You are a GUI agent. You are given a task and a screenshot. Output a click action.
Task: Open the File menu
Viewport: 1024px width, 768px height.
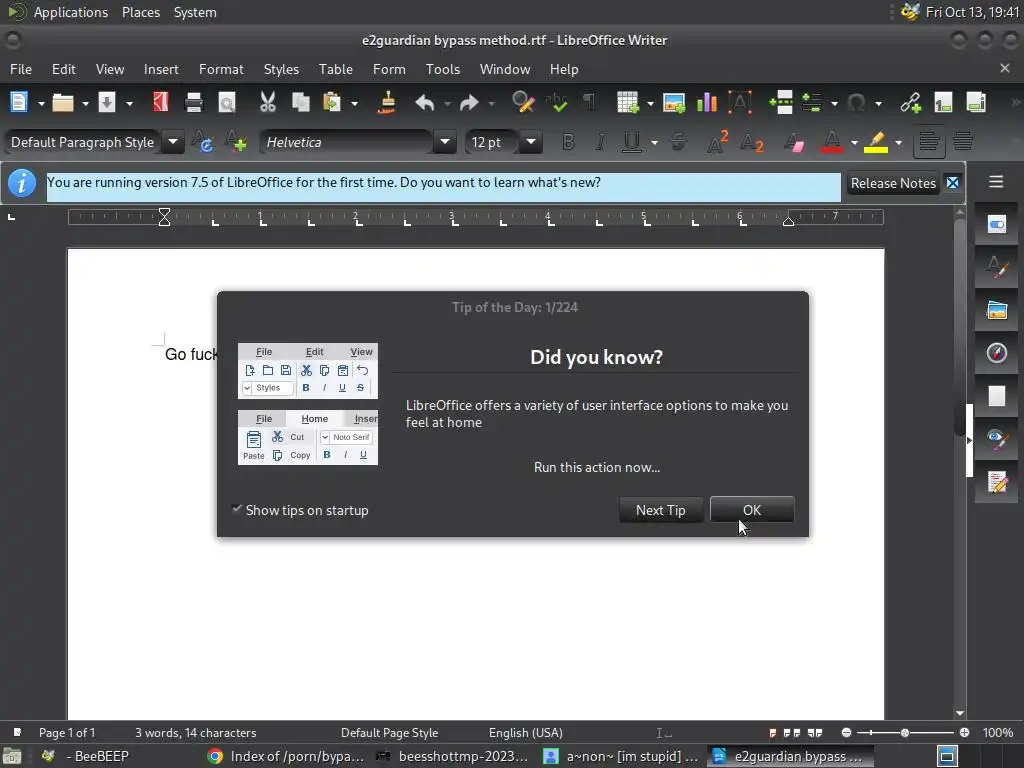[21, 69]
